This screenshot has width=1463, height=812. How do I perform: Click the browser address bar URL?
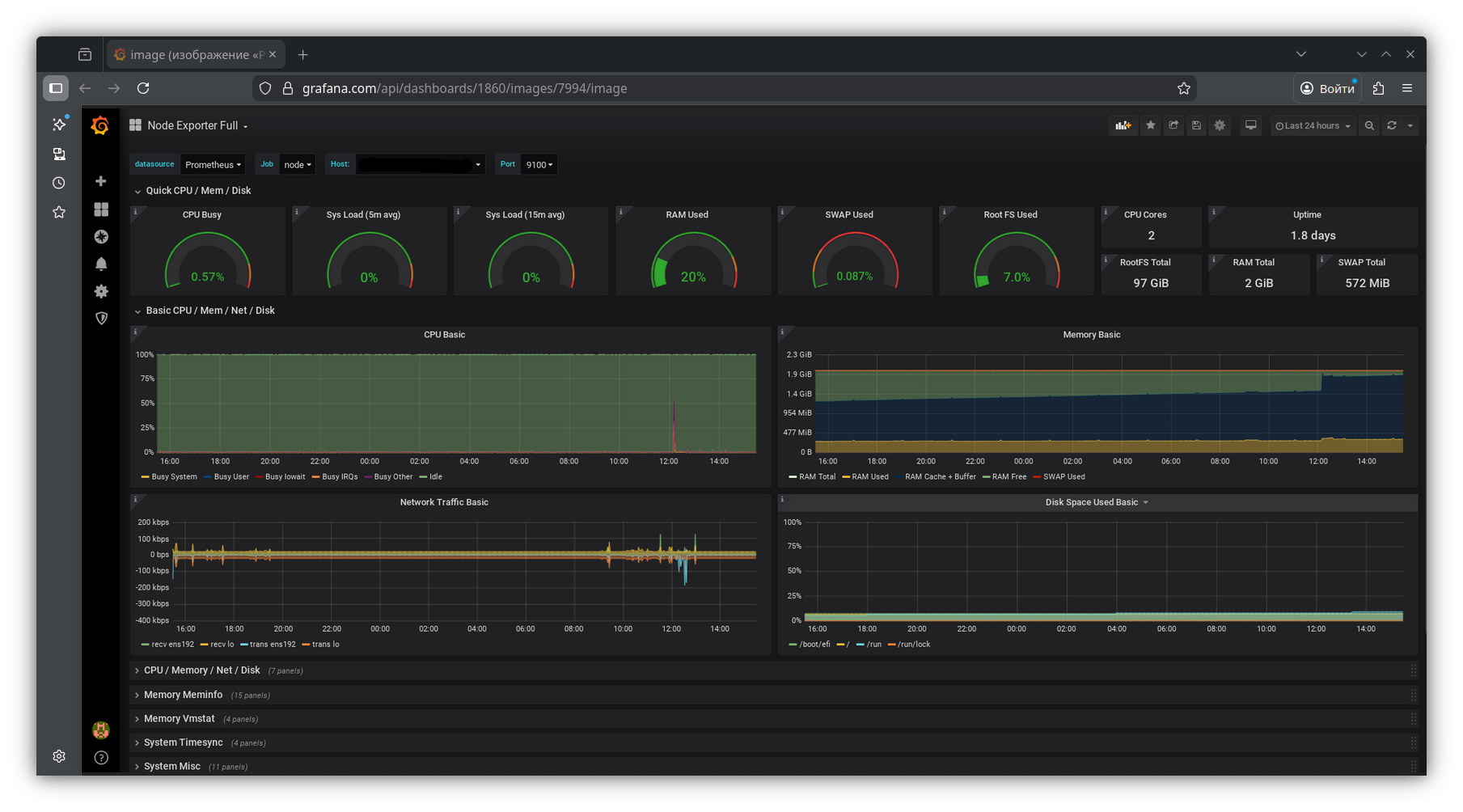click(x=464, y=88)
